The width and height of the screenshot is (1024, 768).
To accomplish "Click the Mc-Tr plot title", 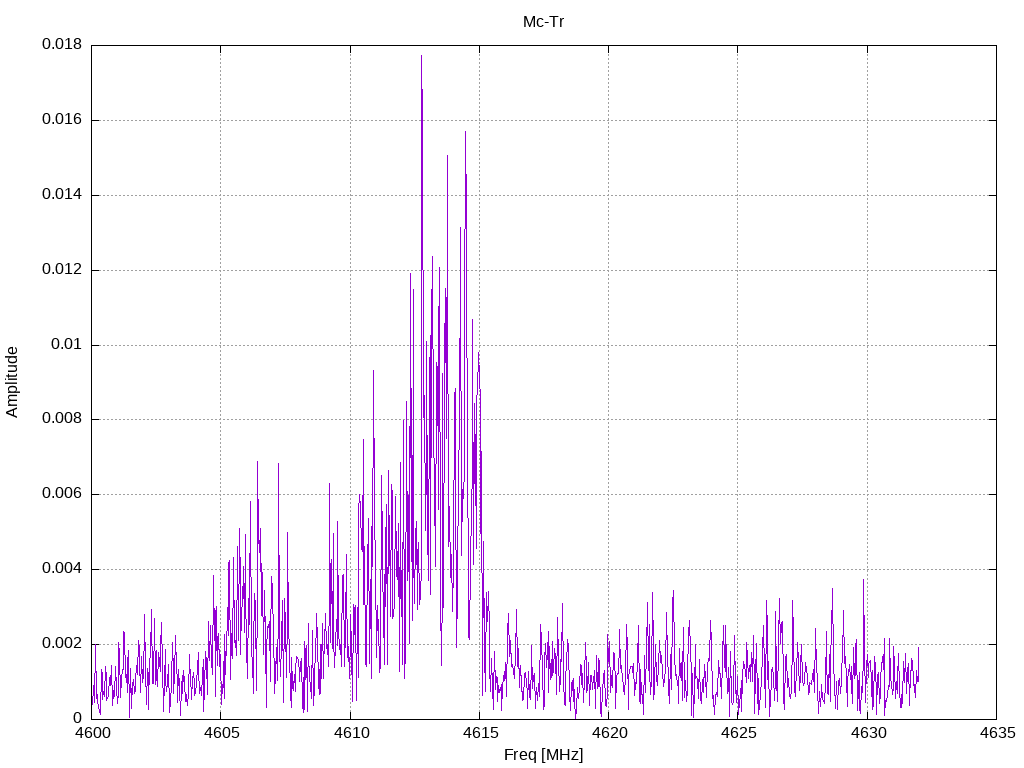I will pyautogui.click(x=543, y=22).
